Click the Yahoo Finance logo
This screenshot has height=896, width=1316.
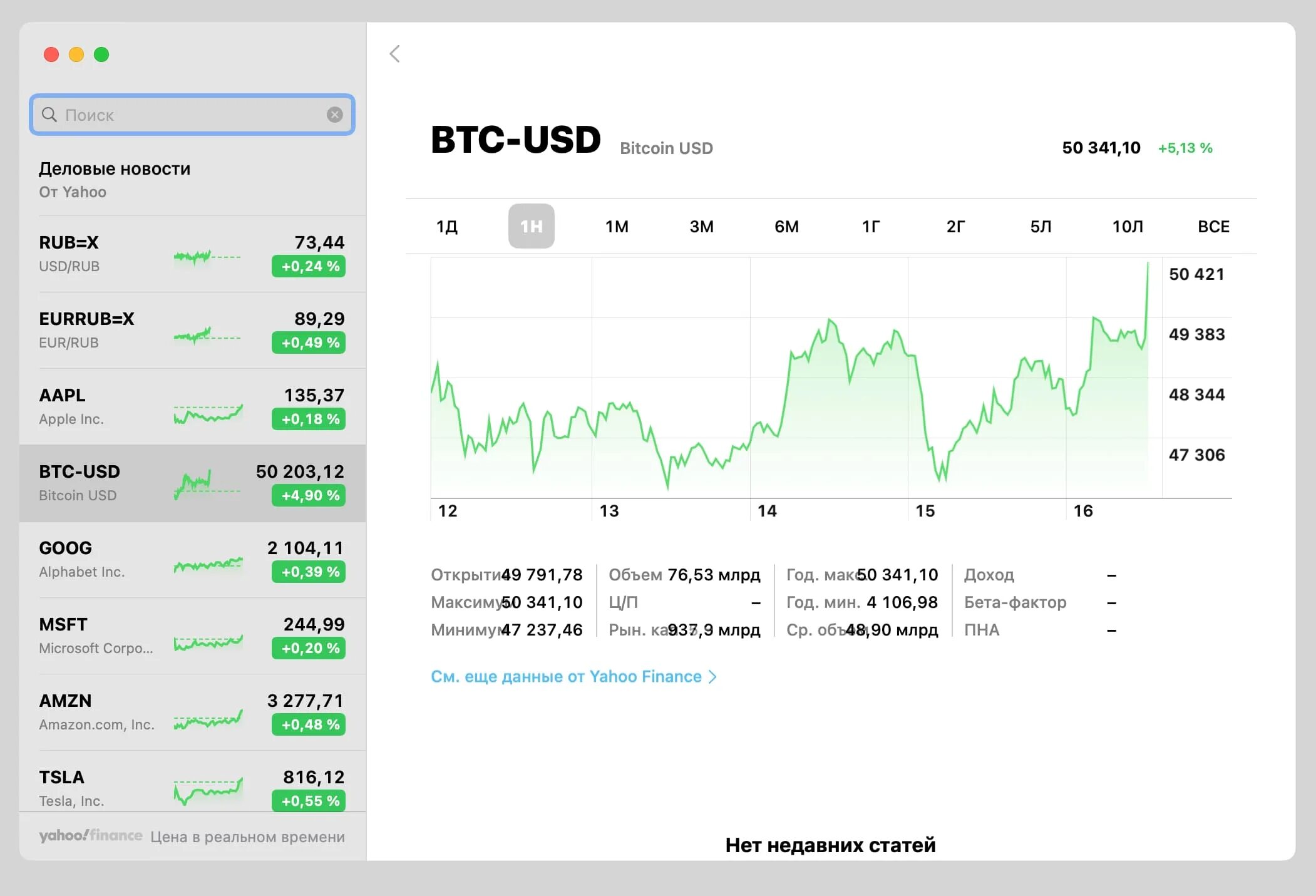[x=91, y=836]
